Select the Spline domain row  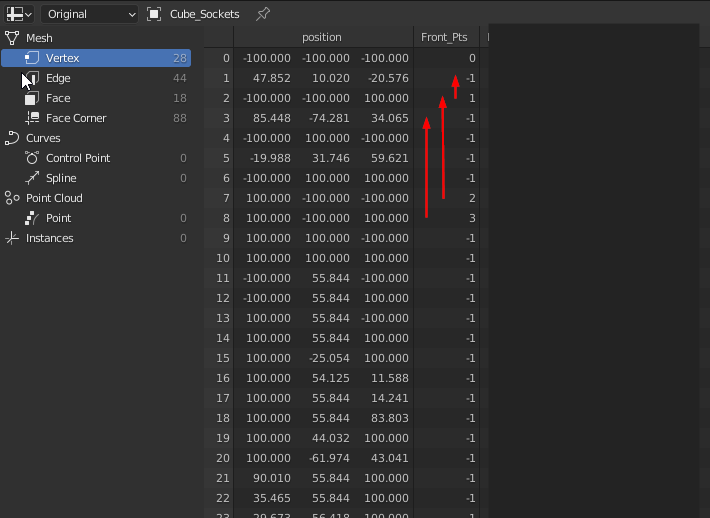96,178
